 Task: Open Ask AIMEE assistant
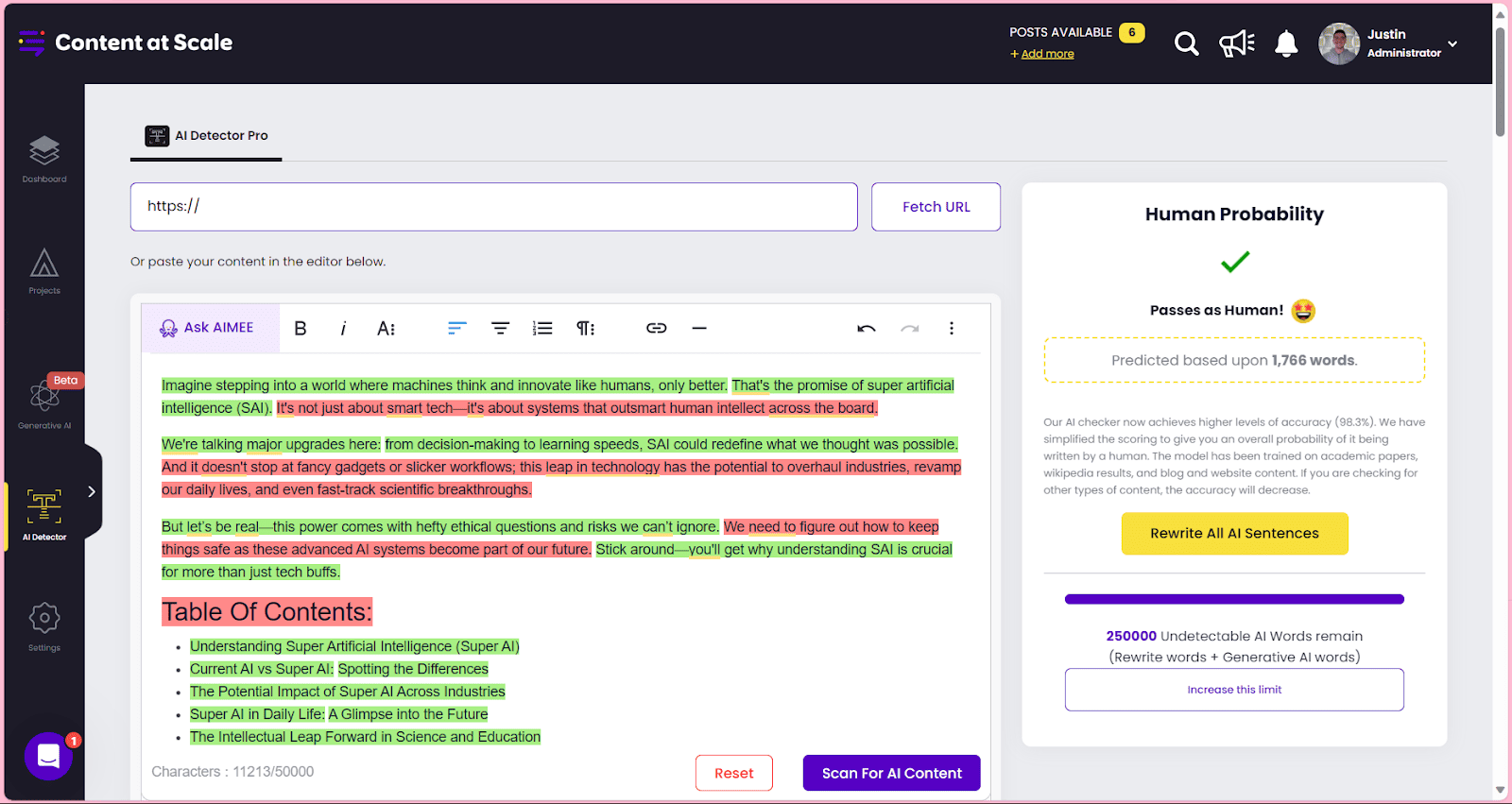(x=208, y=328)
